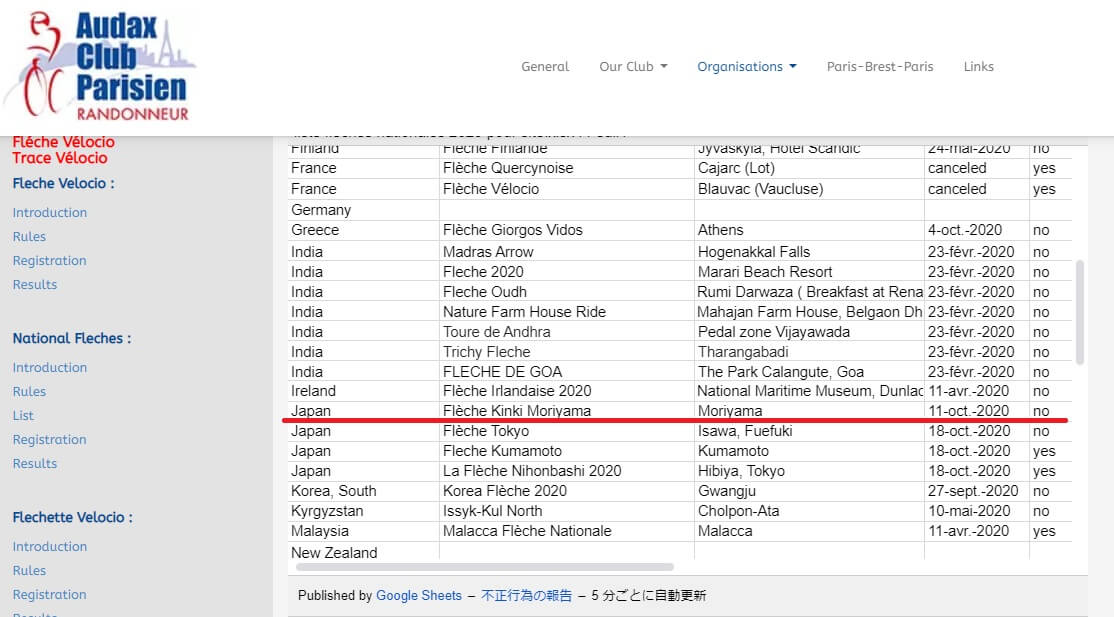Viewport: 1114px width, 617px height.
Task: Open Rules under Flechette Velocio
Action: coord(29,571)
